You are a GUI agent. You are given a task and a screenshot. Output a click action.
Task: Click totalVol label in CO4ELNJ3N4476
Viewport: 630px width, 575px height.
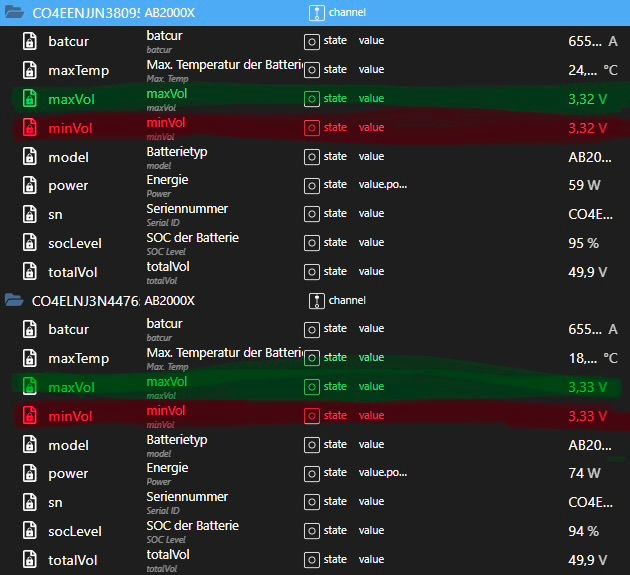coord(73,560)
